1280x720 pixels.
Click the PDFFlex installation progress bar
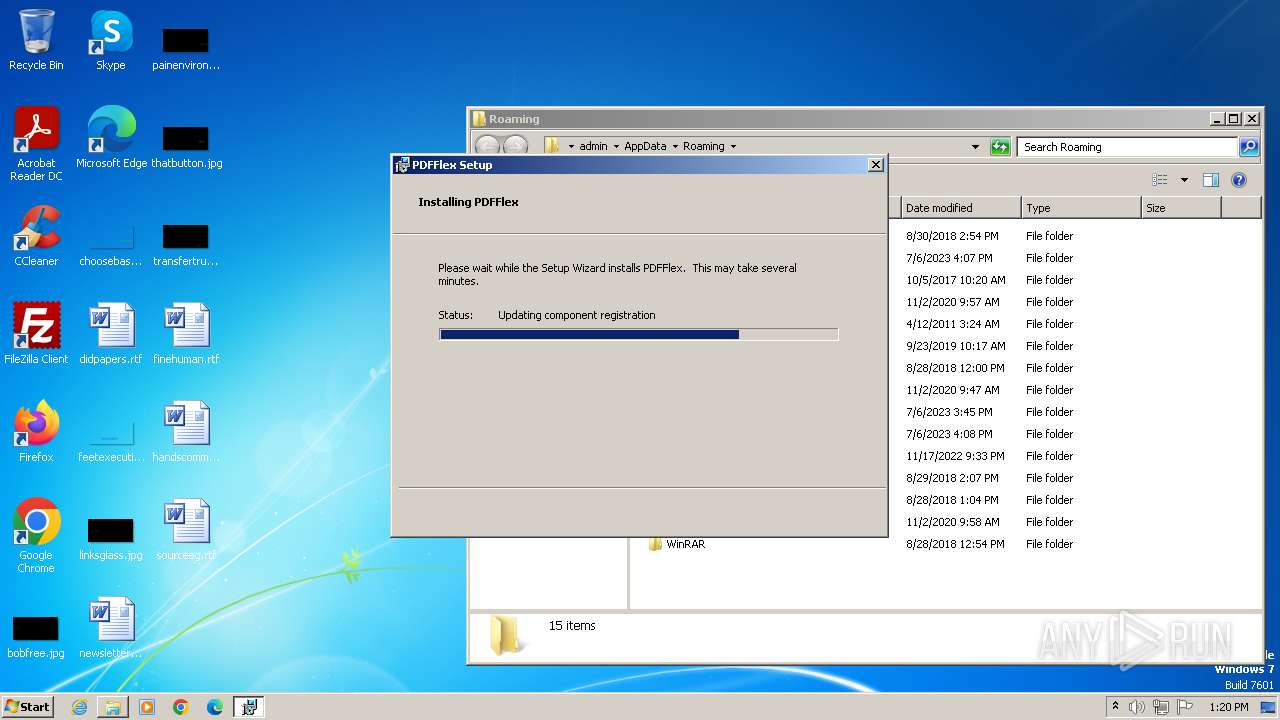point(638,335)
